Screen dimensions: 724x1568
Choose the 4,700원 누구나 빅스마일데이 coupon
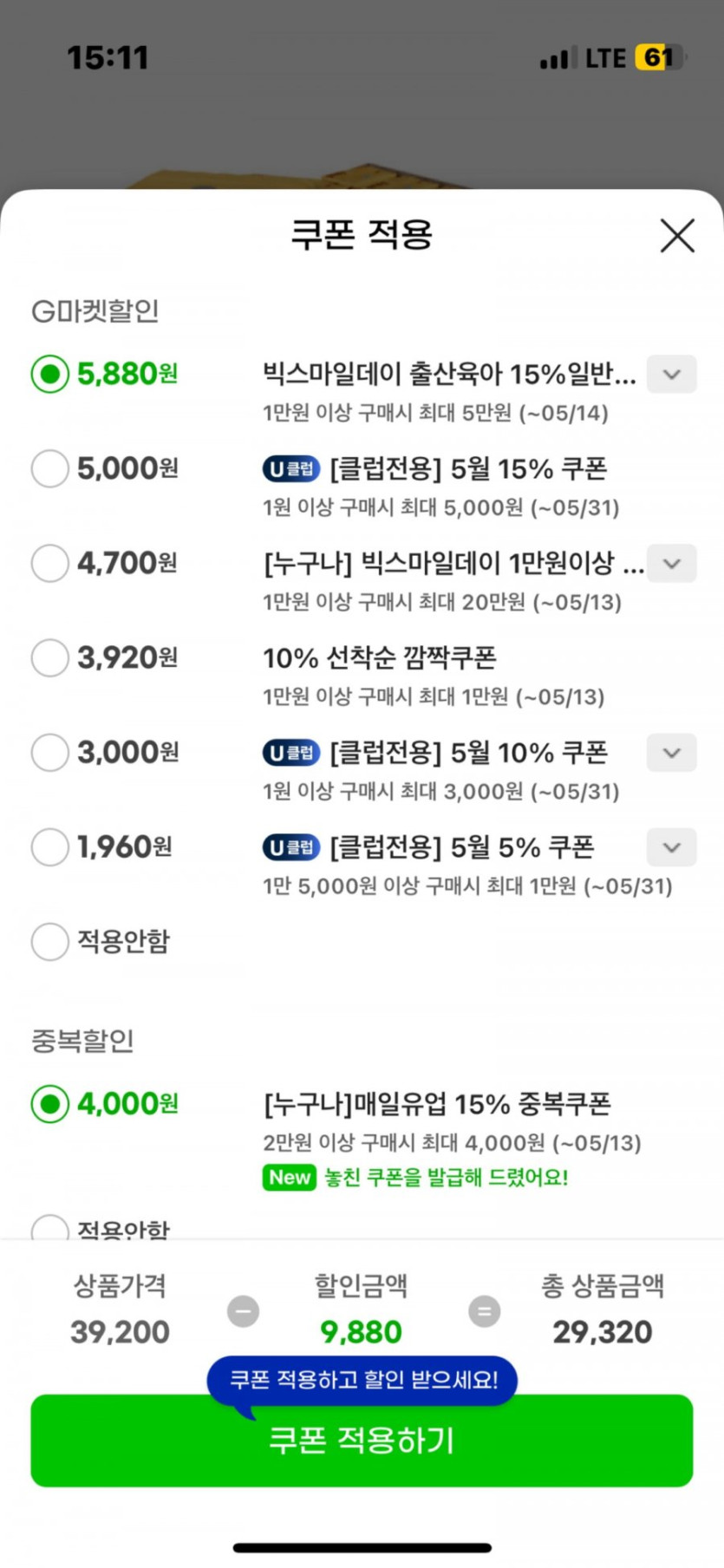[50, 564]
